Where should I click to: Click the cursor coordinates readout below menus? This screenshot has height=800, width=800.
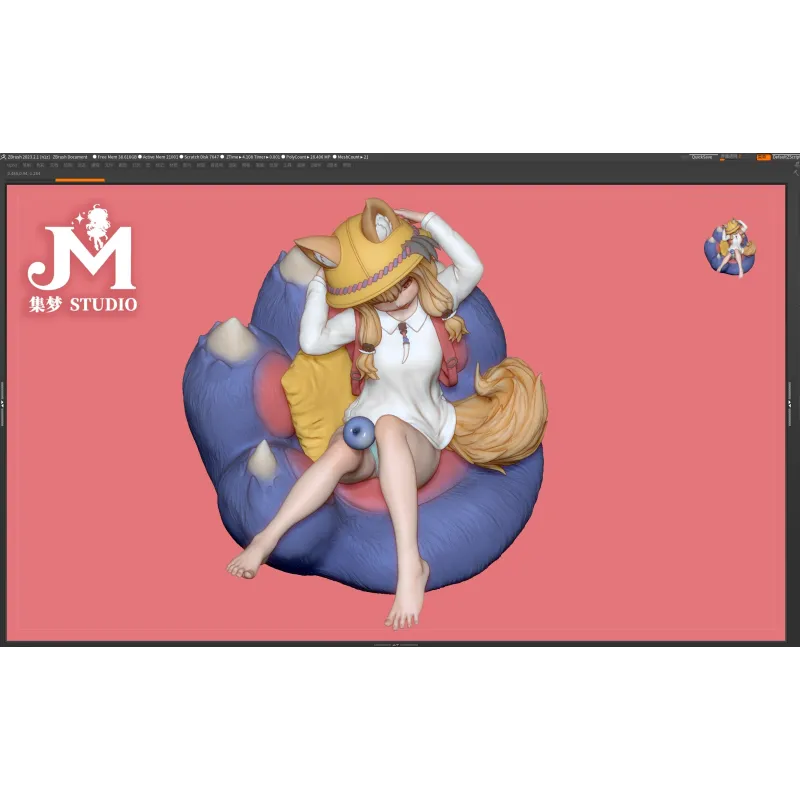[x=23, y=173]
